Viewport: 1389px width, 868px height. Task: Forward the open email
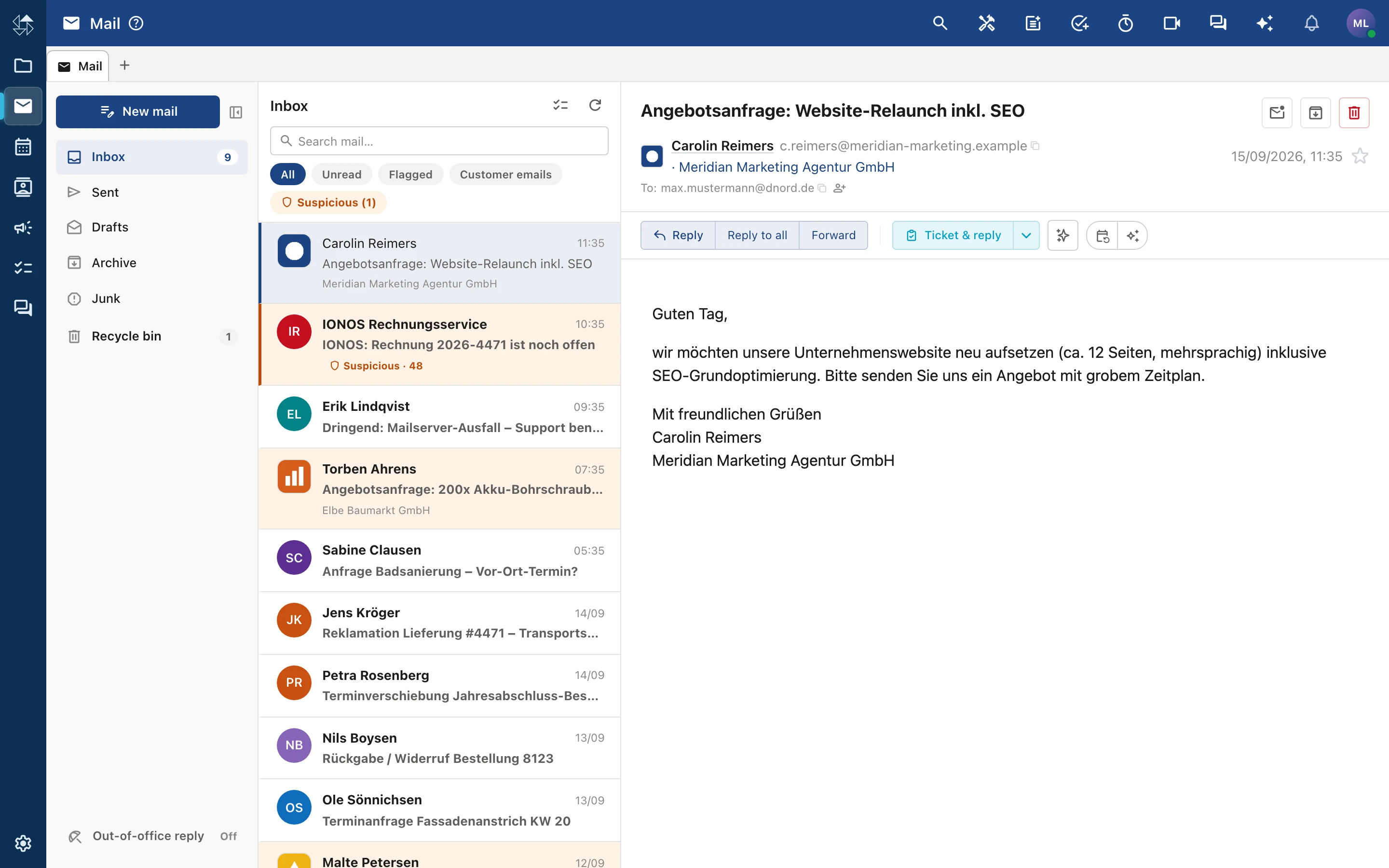(x=833, y=235)
